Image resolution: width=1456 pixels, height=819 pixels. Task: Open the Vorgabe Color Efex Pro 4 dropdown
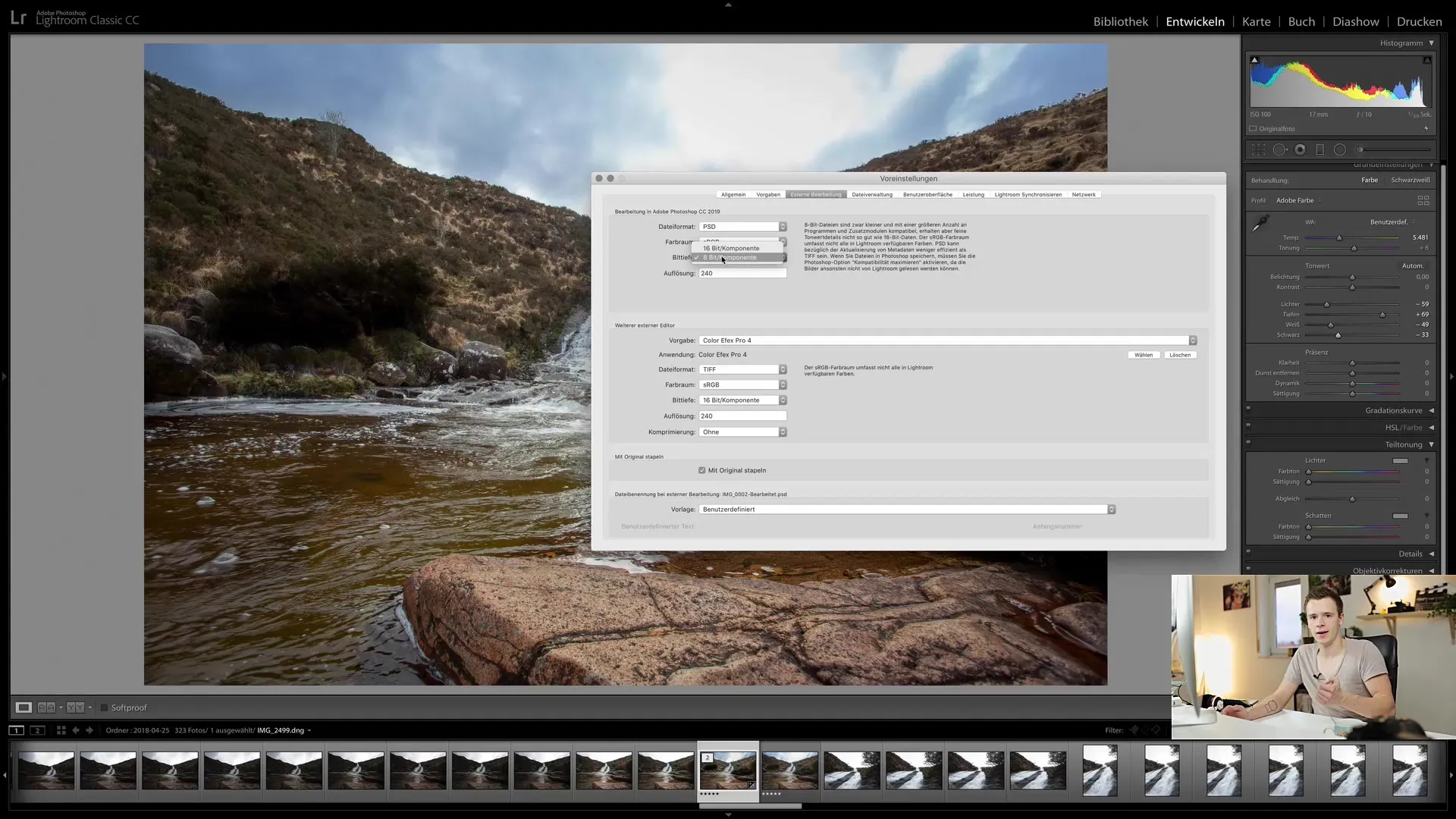(x=947, y=340)
